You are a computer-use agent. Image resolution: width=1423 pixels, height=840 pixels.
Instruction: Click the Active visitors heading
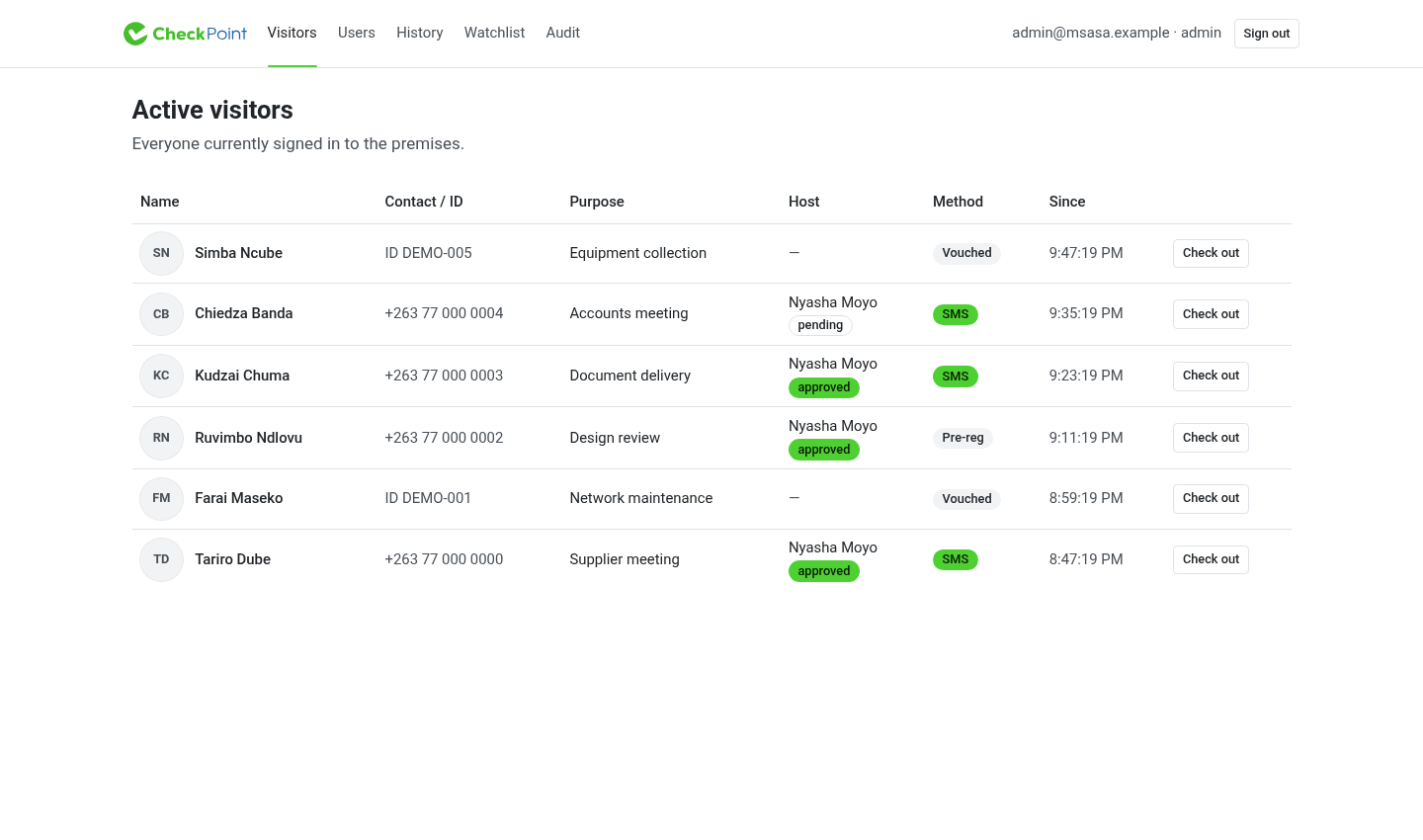[212, 110]
